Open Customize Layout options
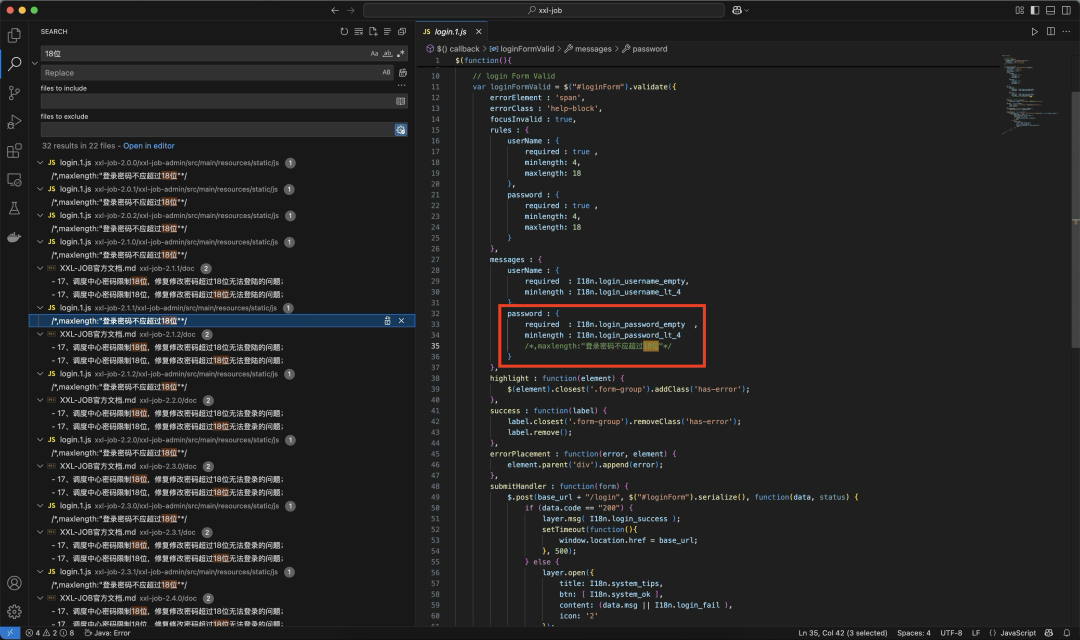The width and height of the screenshot is (1080, 640). click(x=1019, y=10)
